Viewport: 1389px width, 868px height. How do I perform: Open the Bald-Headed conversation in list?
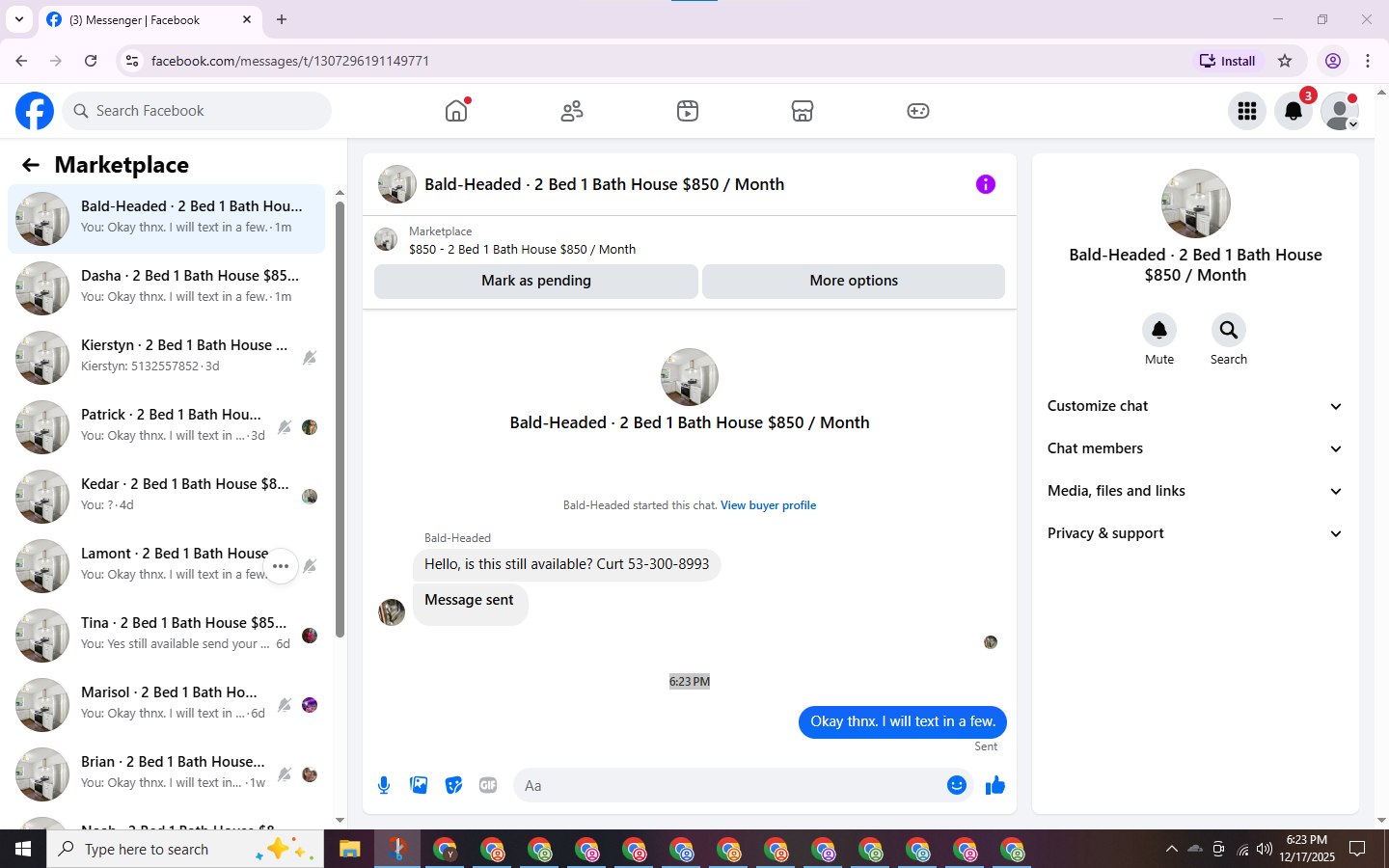pos(166,219)
